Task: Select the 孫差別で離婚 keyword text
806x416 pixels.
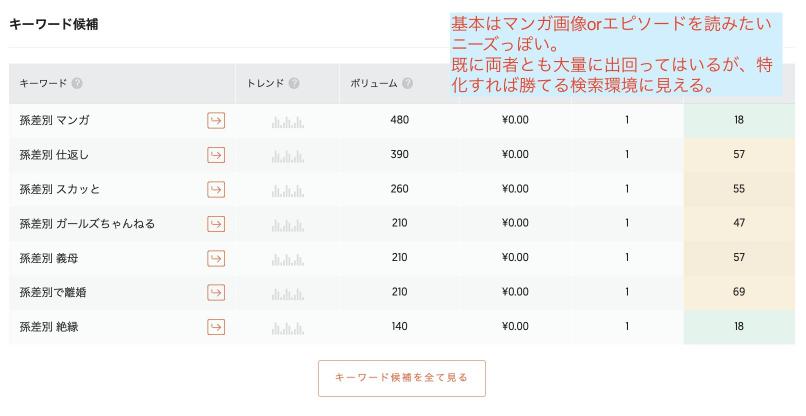Action: point(53,293)
